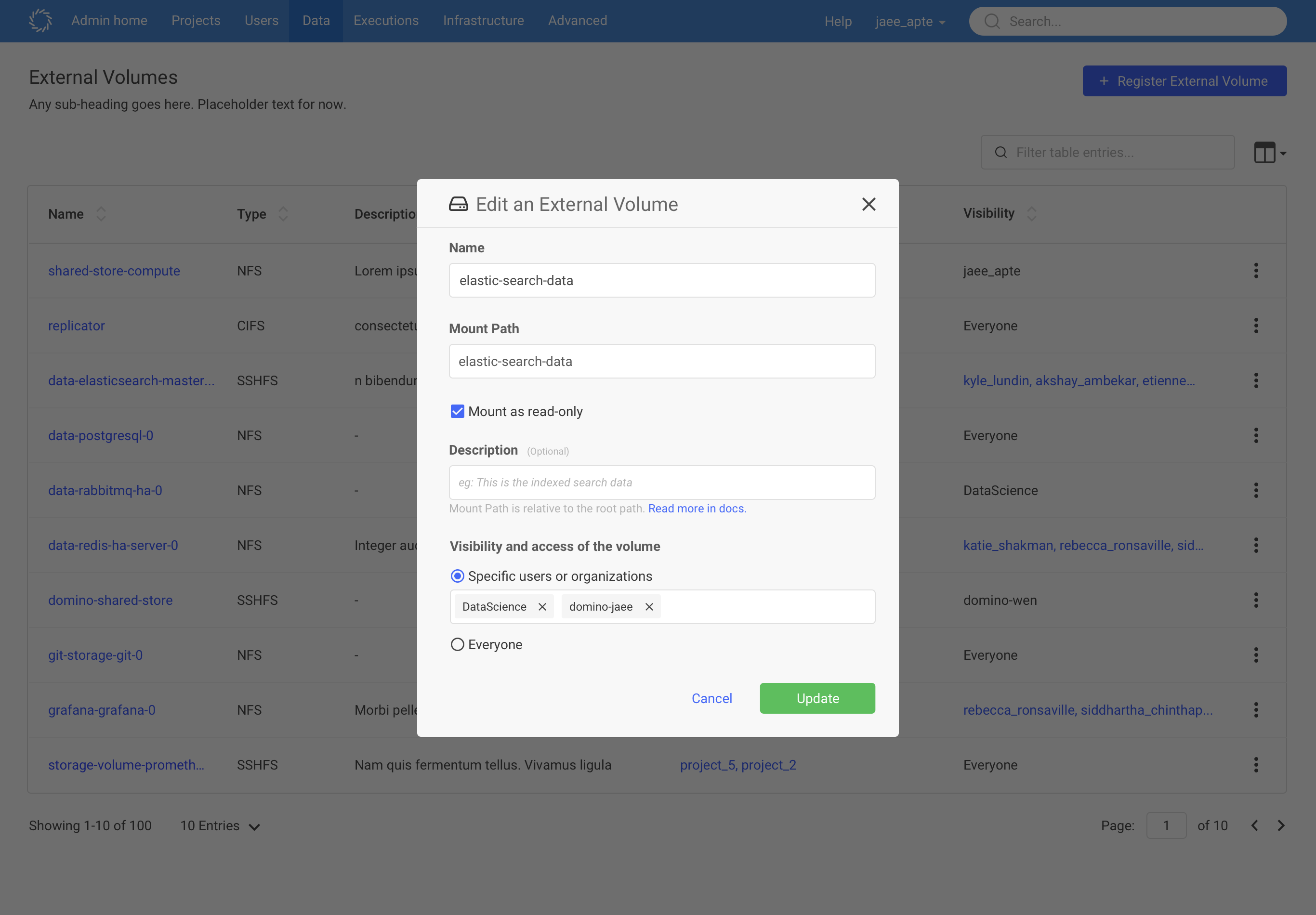Image resolution: width=1316 pixels, height=915 pixels.
Task: Open the Projects nav item
Action: click(x=196, y=21)
